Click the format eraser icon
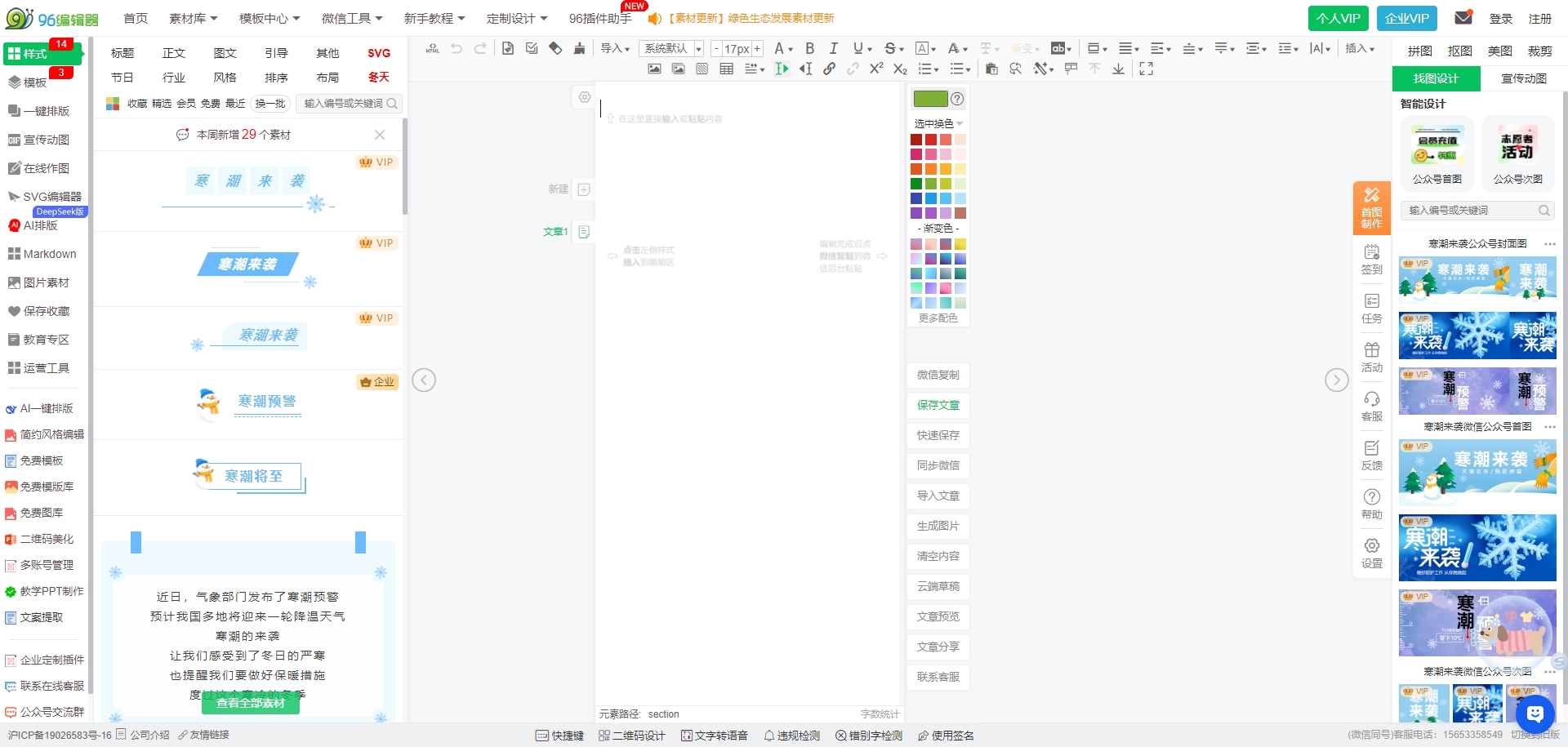The image size is (1568, 747). (x=555, y=49)
